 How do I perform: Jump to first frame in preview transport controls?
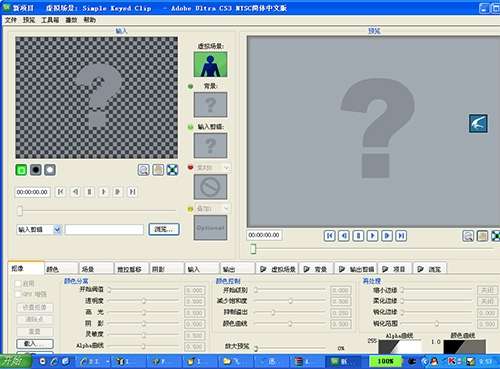pyautogui.click(x=330, y=236)
